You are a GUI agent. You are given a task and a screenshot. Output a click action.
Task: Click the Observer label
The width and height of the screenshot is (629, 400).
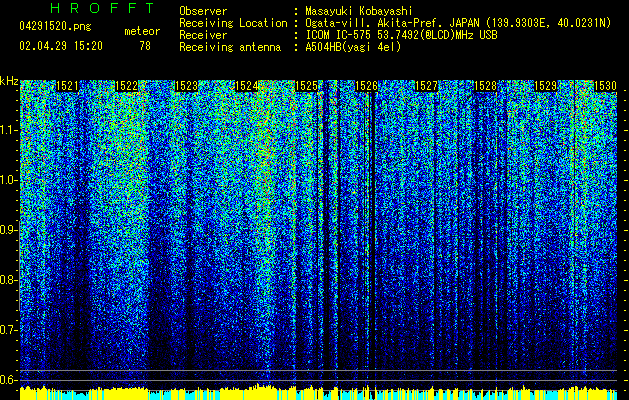pos(203,11)
